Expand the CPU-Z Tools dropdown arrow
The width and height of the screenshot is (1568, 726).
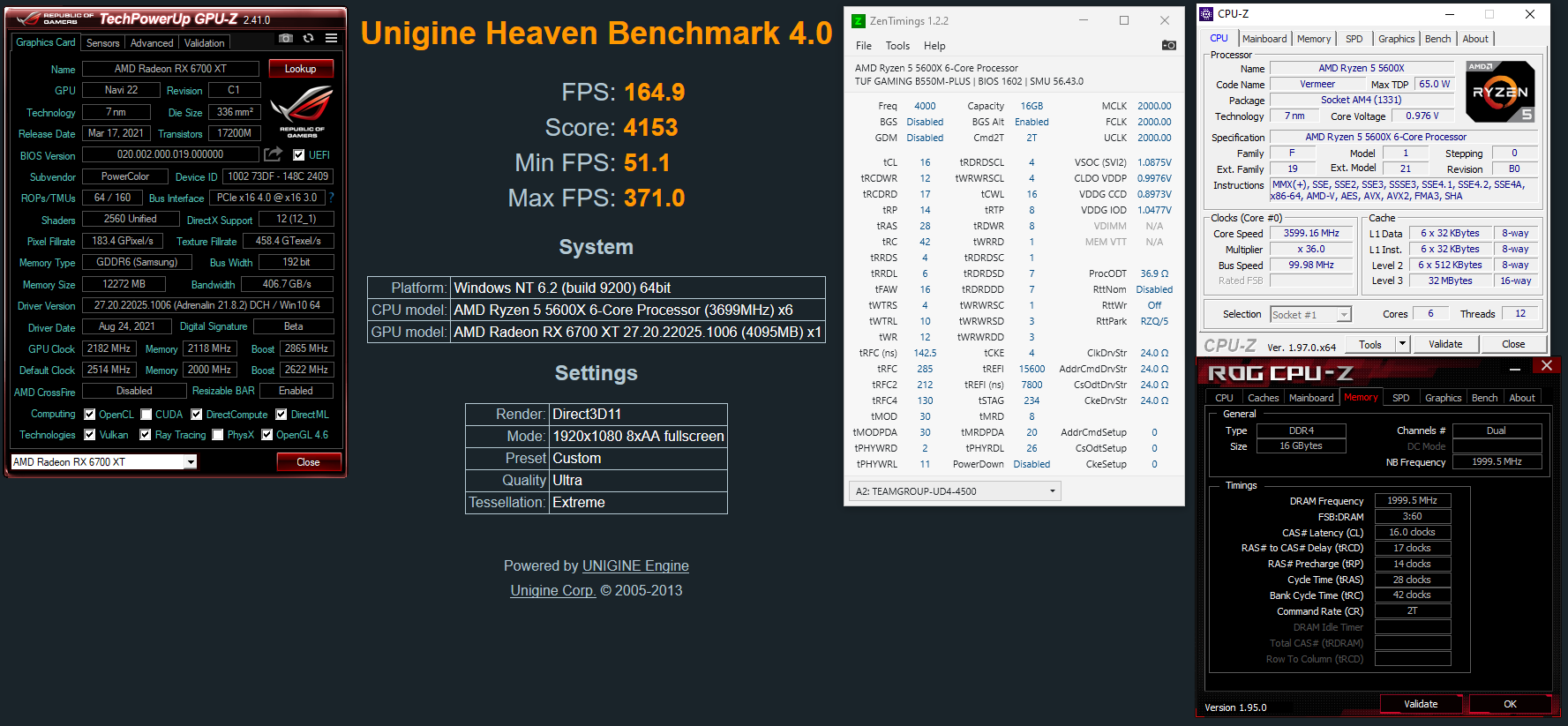[x=1402, y=344]
